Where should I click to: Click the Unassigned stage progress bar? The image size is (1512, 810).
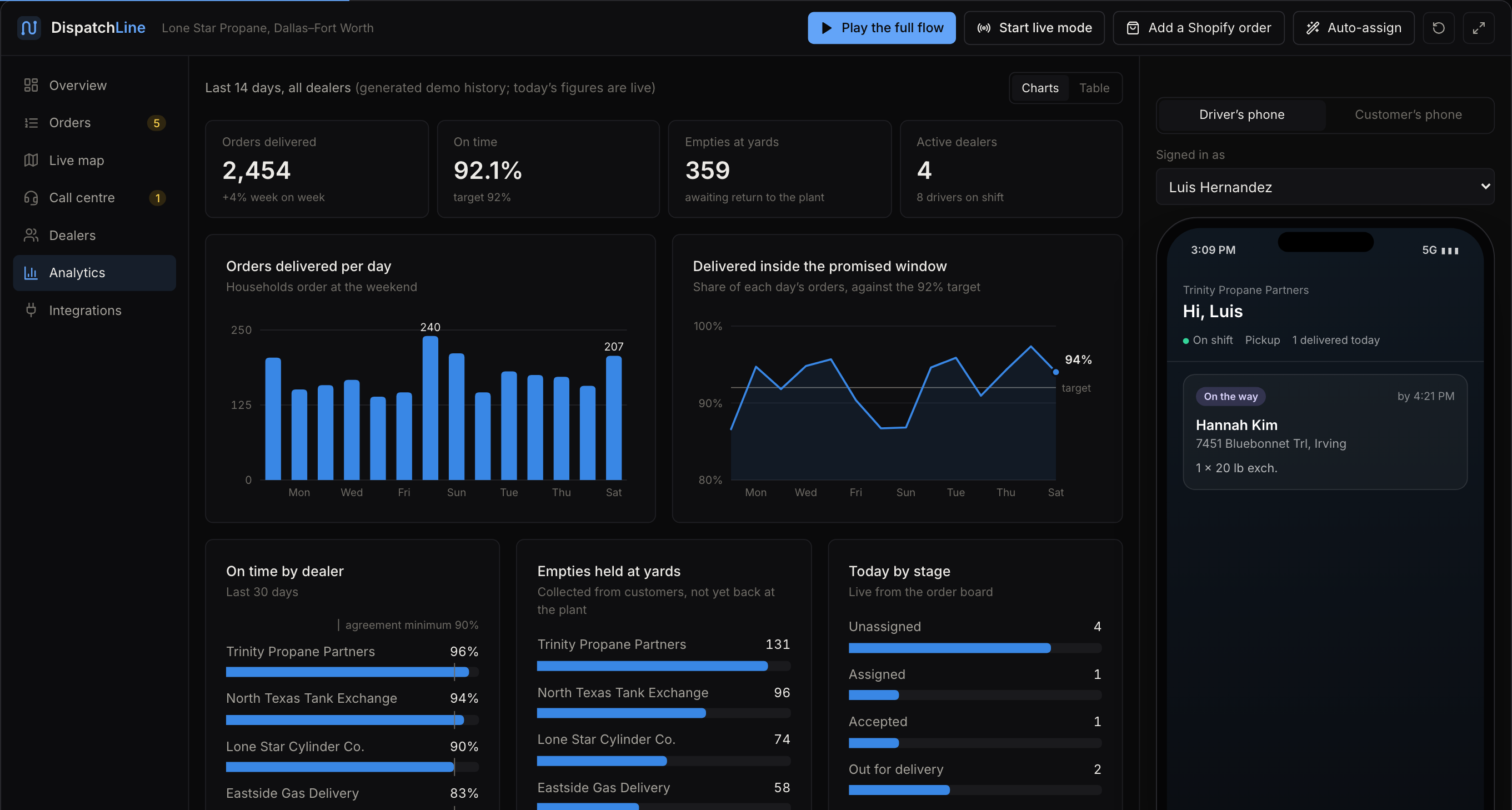[x=974, y=648]
